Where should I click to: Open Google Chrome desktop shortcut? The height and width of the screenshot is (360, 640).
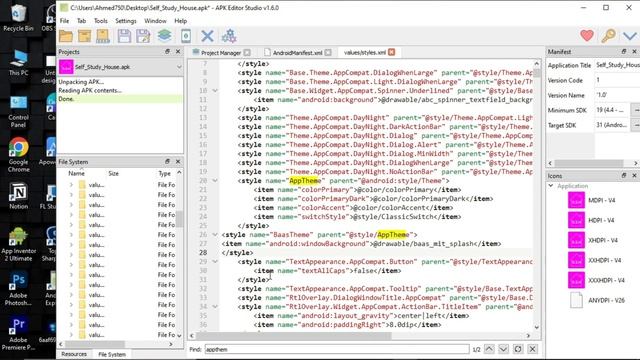tap(18, 155)
